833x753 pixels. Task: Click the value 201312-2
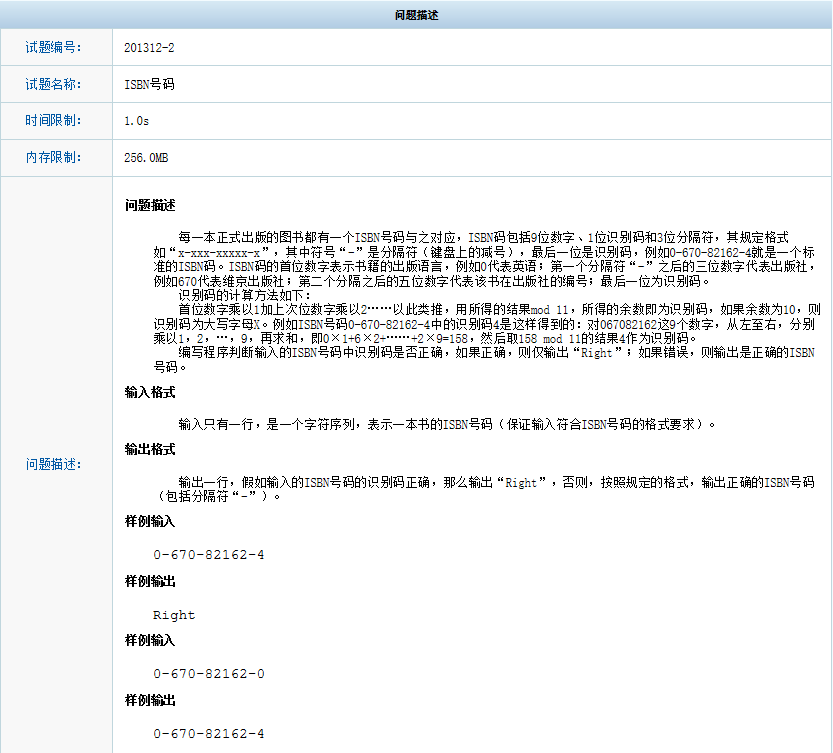149,48
